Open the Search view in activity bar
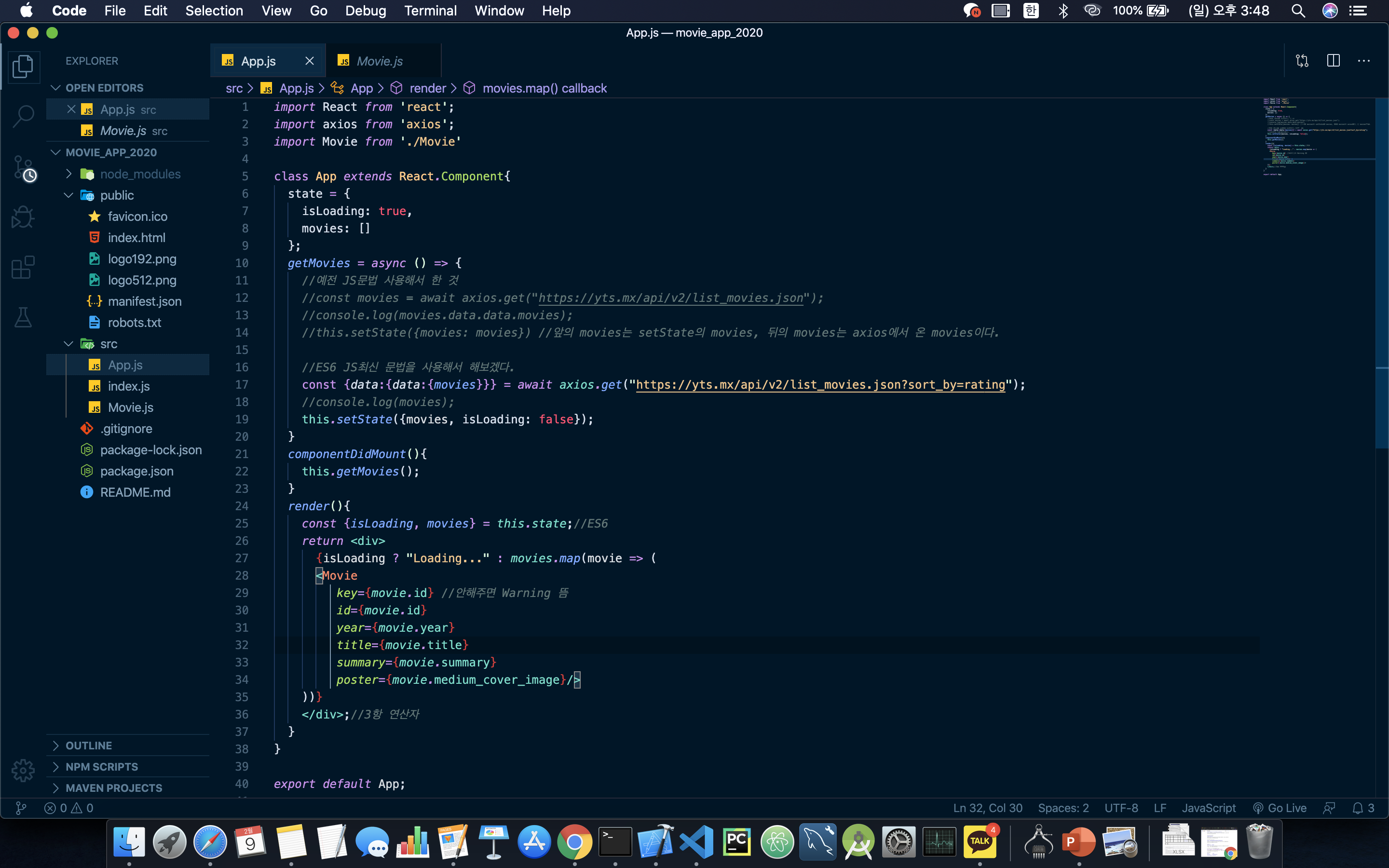This screenshot has height=868, width=1389. 23,117
